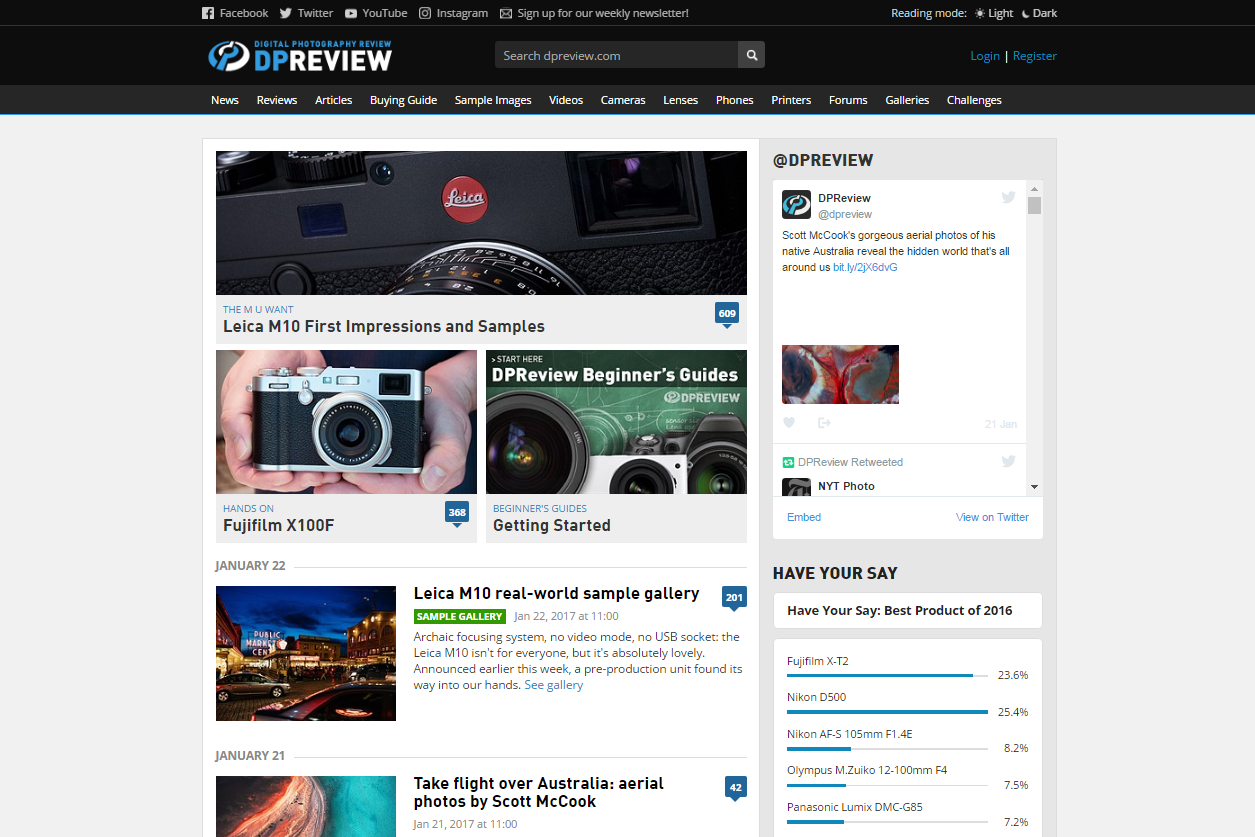Screen dimensions: 1255x837
Task: Open the aerial Australia photo thumbnail
Action: pyautogui.click(x=306, y=806)
